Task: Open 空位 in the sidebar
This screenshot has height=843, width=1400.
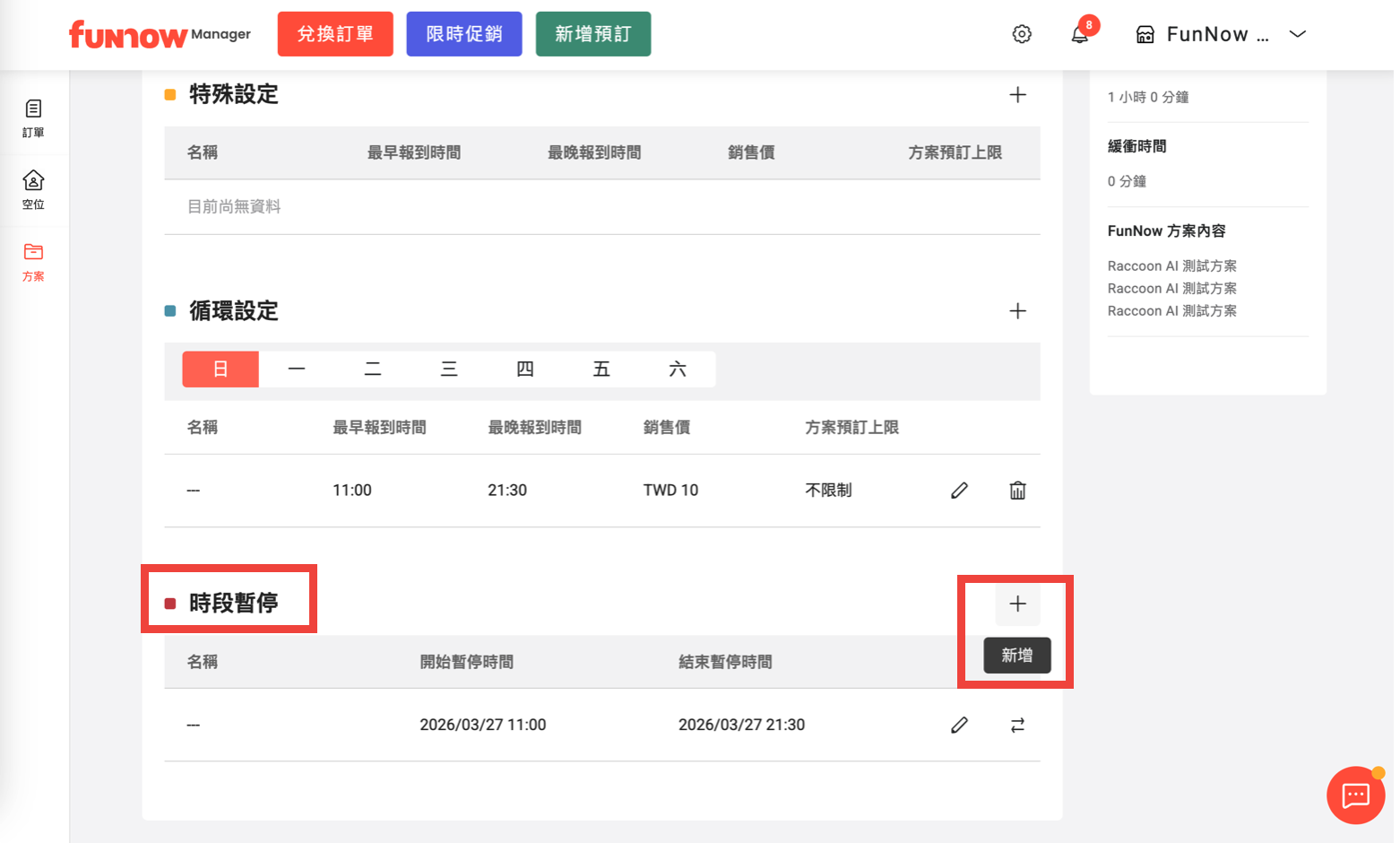Action: [33, 190]
